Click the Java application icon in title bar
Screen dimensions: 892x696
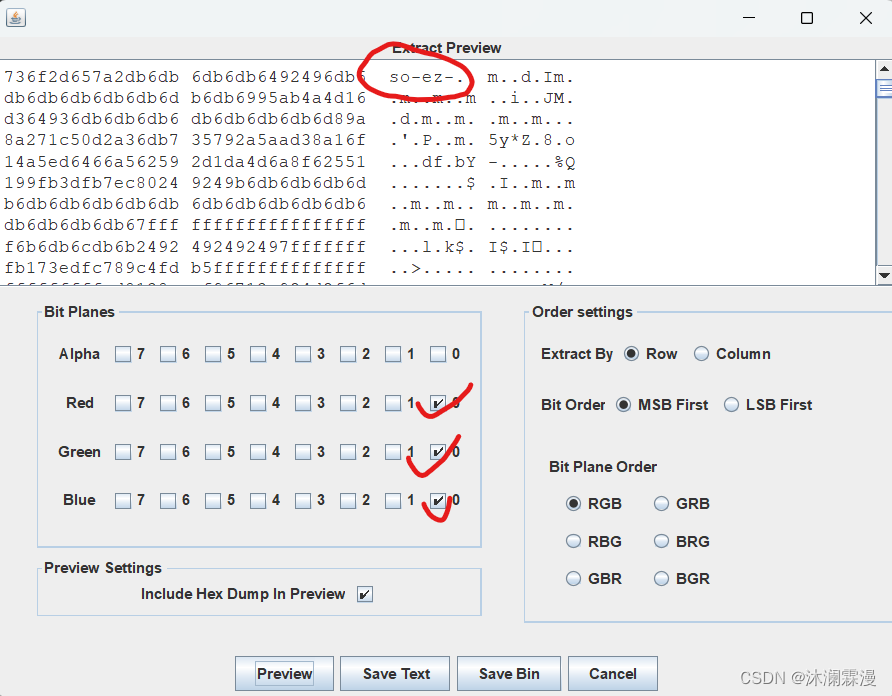16,18
